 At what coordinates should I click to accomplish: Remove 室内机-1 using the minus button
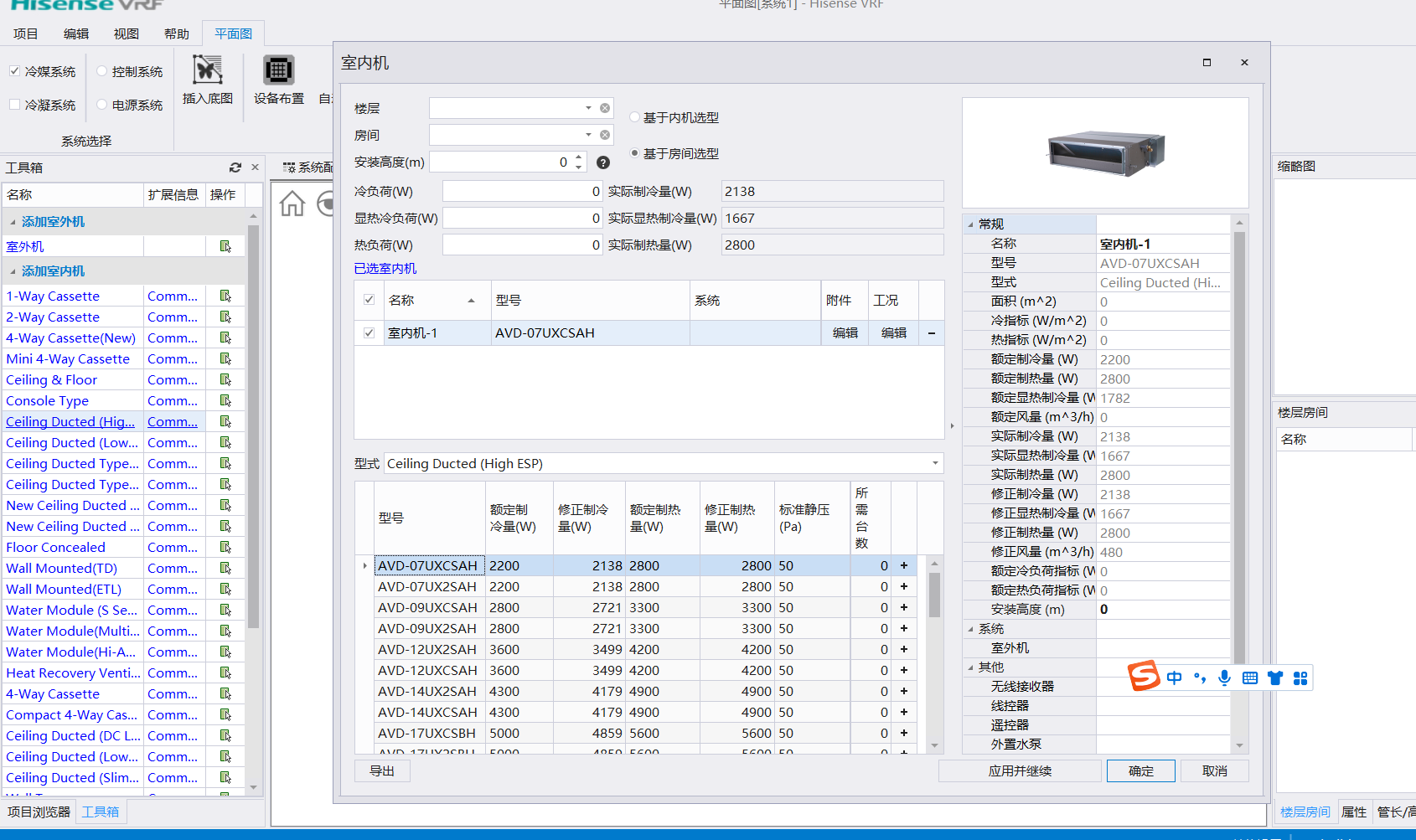pyautogui.click(x=931, y=333)
